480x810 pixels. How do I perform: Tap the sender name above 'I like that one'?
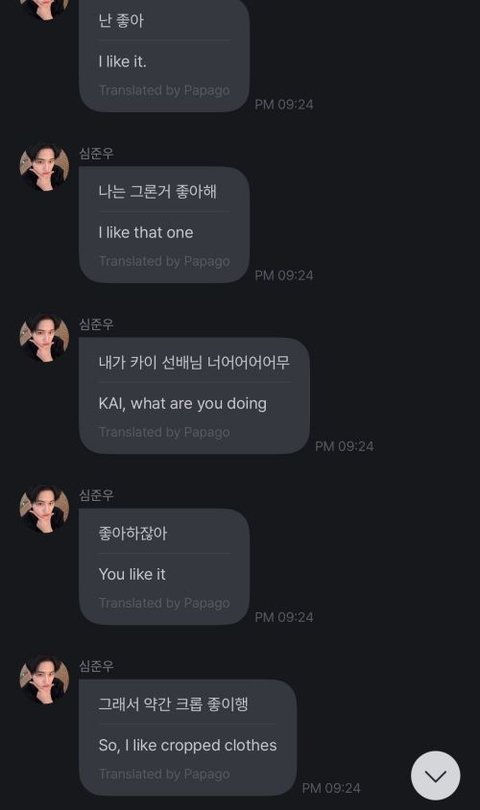[x=96, y=153]
